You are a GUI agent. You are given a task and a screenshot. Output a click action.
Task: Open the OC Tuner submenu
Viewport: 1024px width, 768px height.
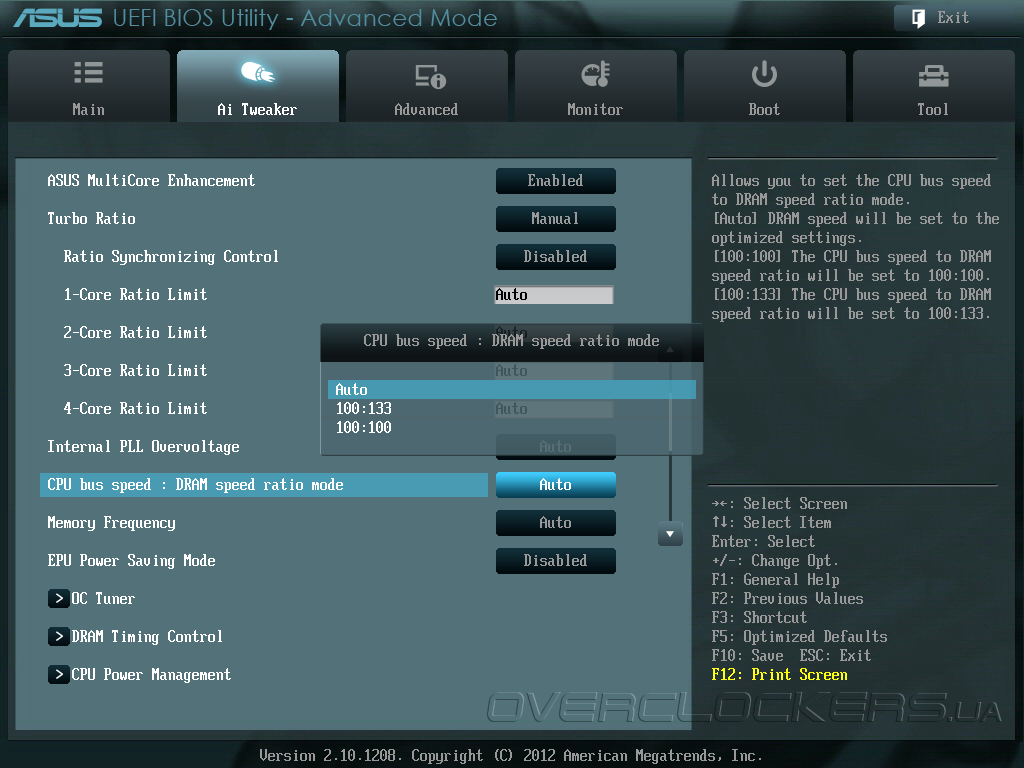pos(103,598)
